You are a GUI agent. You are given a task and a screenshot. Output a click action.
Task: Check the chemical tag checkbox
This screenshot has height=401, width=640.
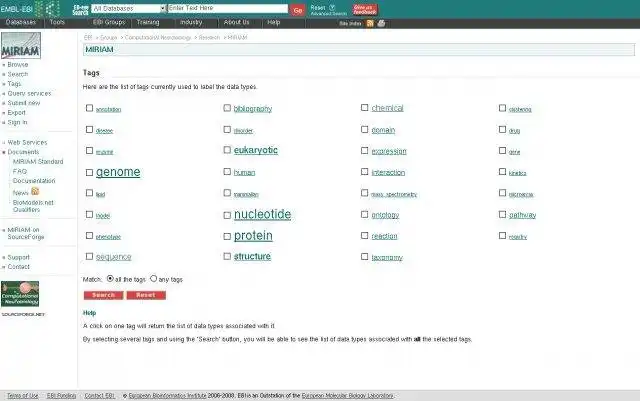click(x=364, y=108)
